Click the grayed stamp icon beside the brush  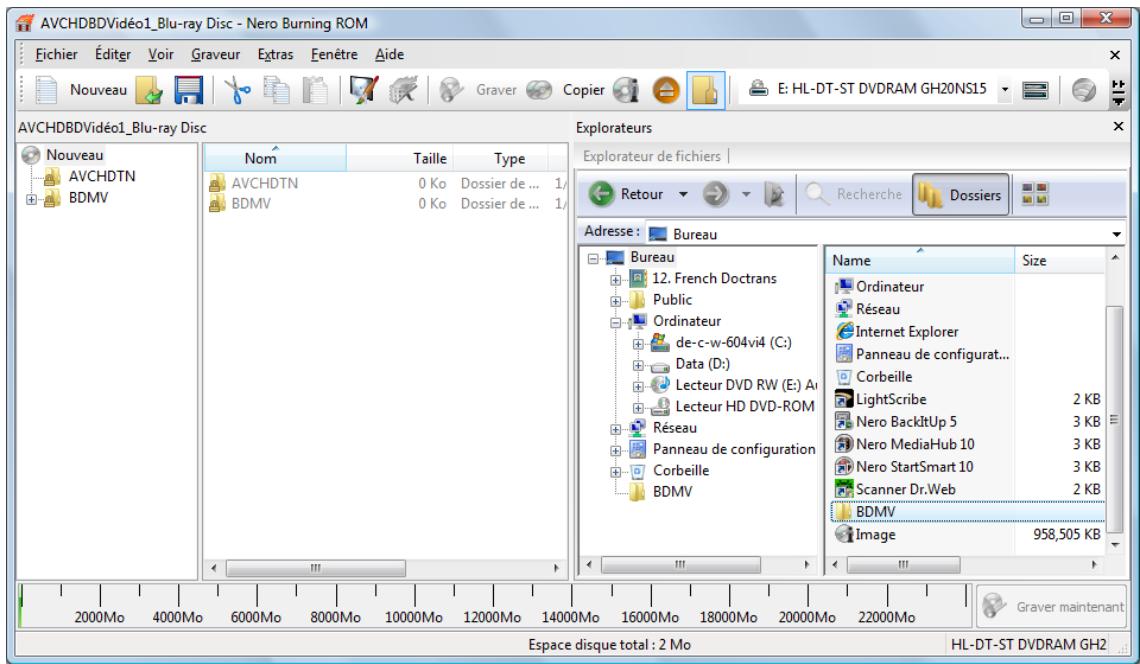(403, 90)
